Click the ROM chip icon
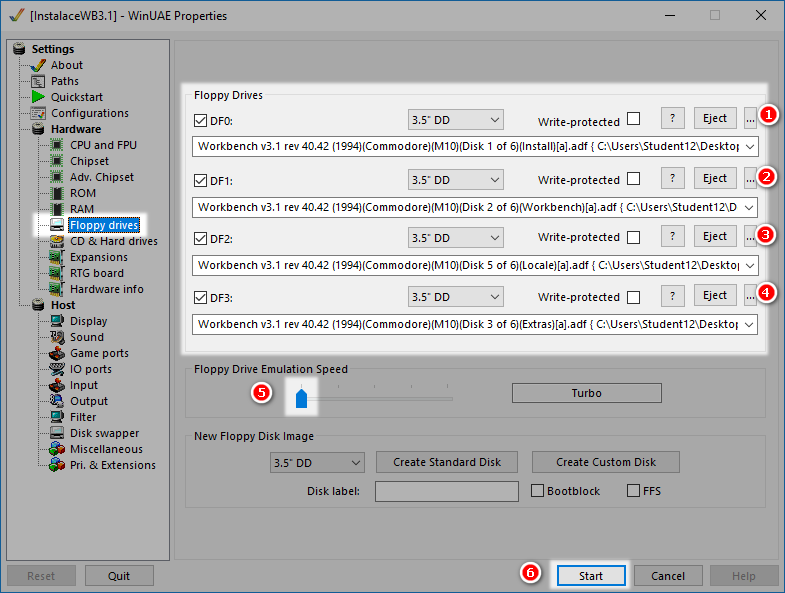785x593 pixels. point(57,193)
